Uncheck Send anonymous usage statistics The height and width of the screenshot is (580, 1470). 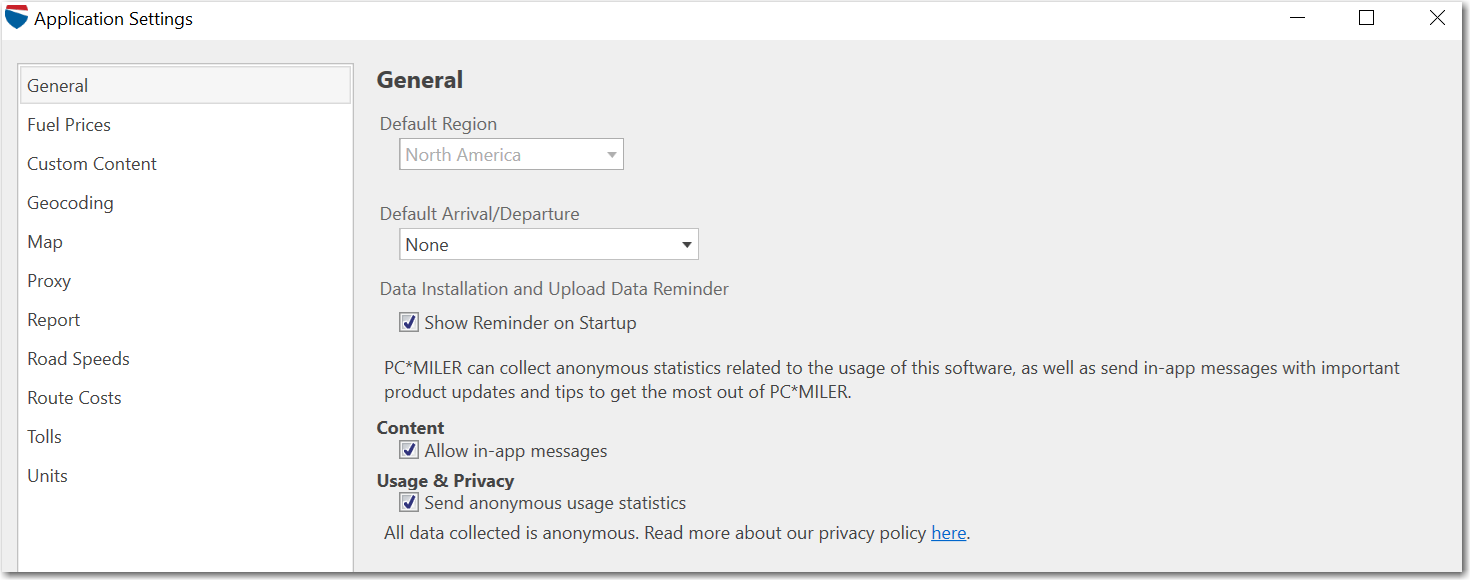(x=410, y=503)
